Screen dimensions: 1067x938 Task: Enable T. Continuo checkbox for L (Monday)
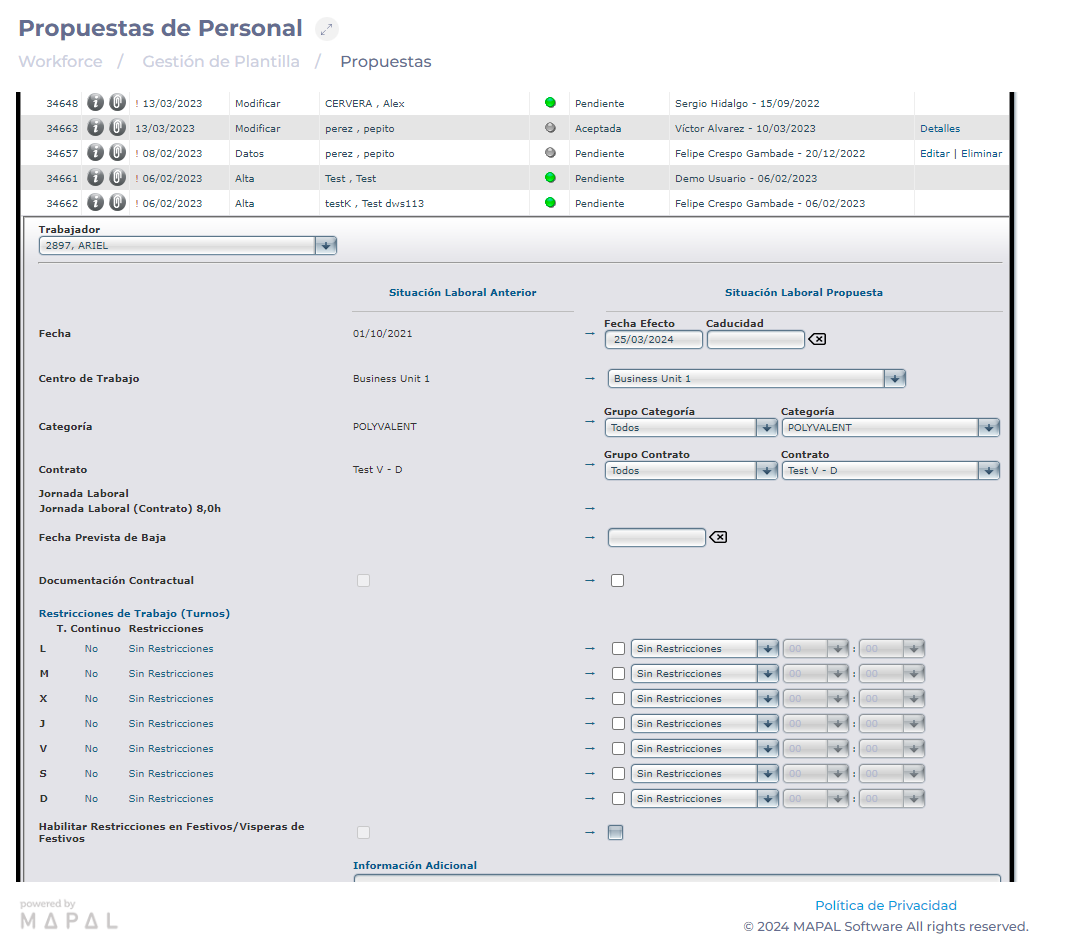coord(618,649)
